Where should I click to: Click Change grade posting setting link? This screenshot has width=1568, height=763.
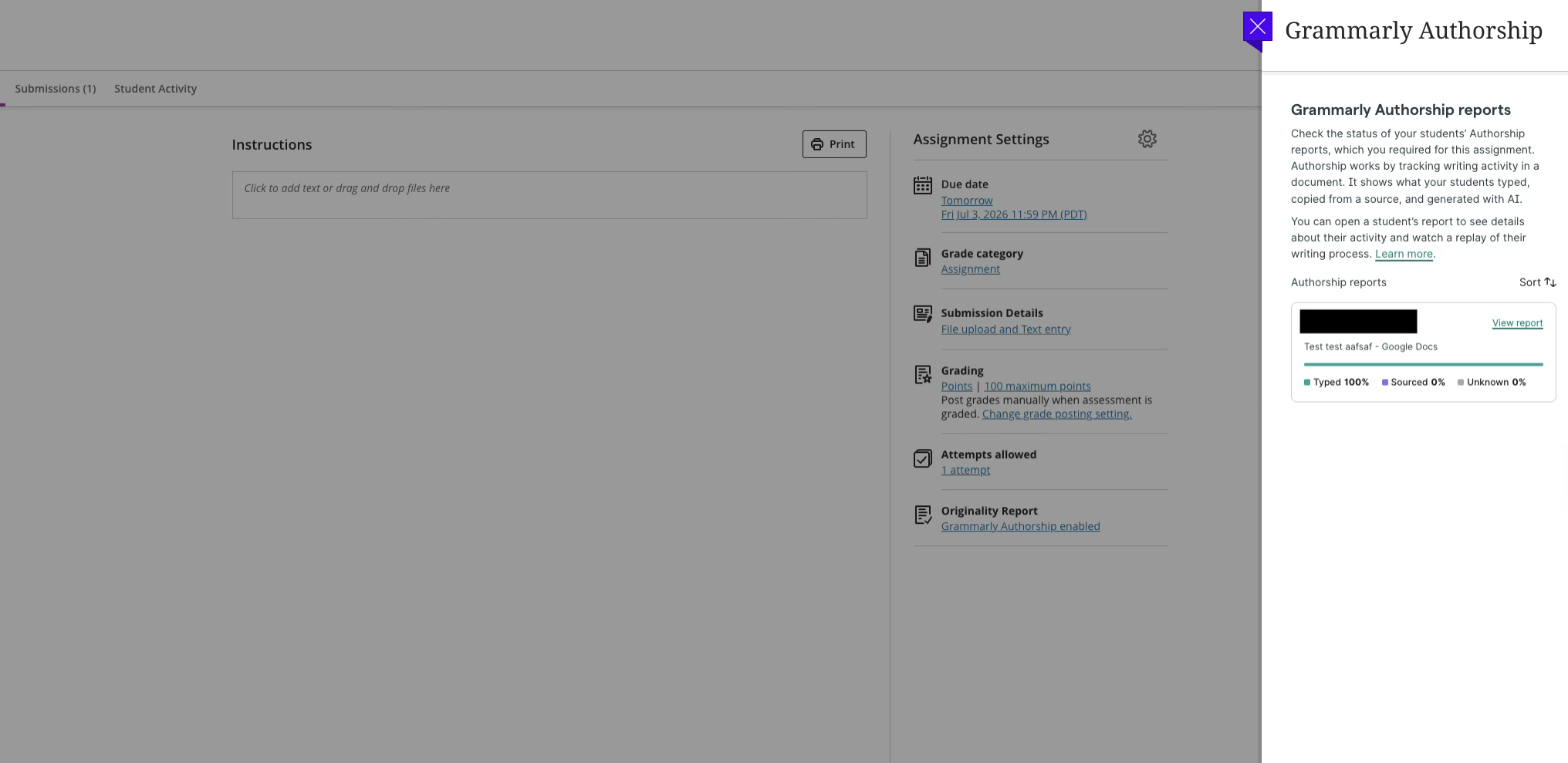point(1057,414)
